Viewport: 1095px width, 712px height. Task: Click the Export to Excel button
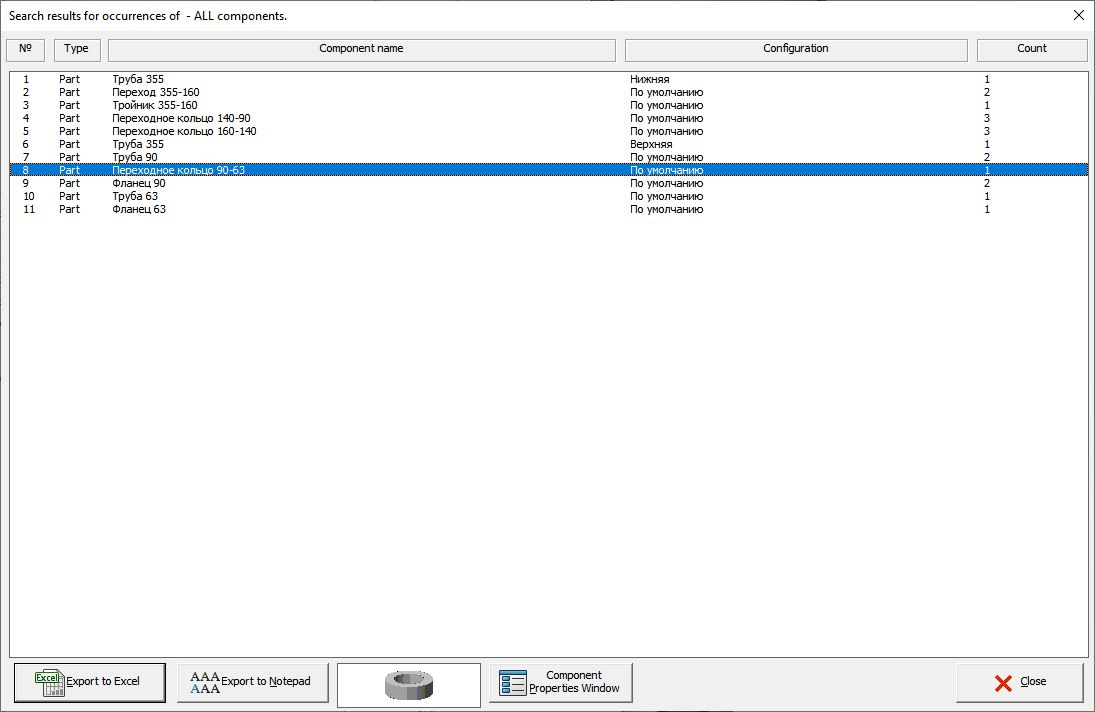[x=89, y=682]
